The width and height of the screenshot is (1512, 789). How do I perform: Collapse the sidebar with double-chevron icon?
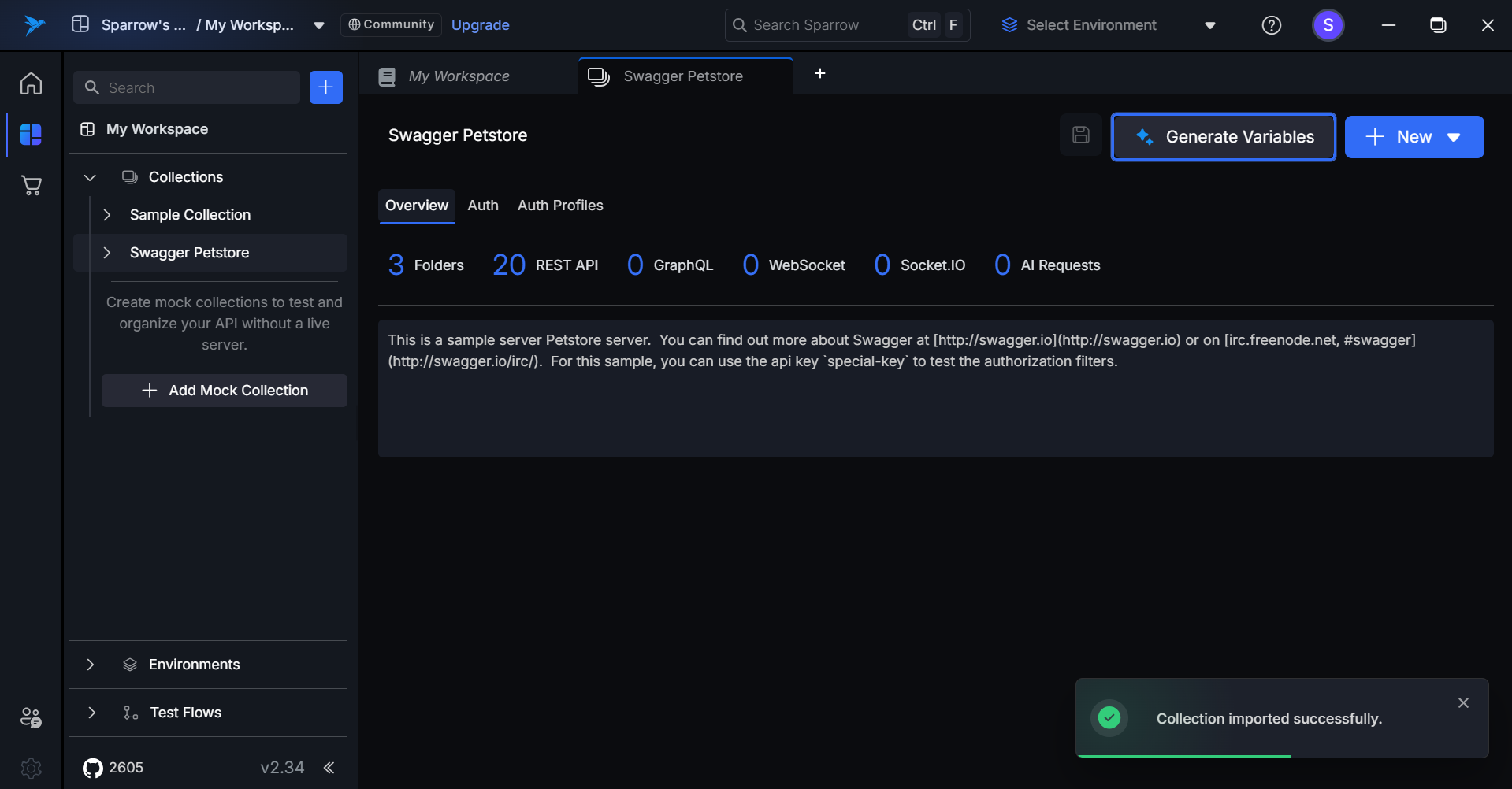click(329, 768)
